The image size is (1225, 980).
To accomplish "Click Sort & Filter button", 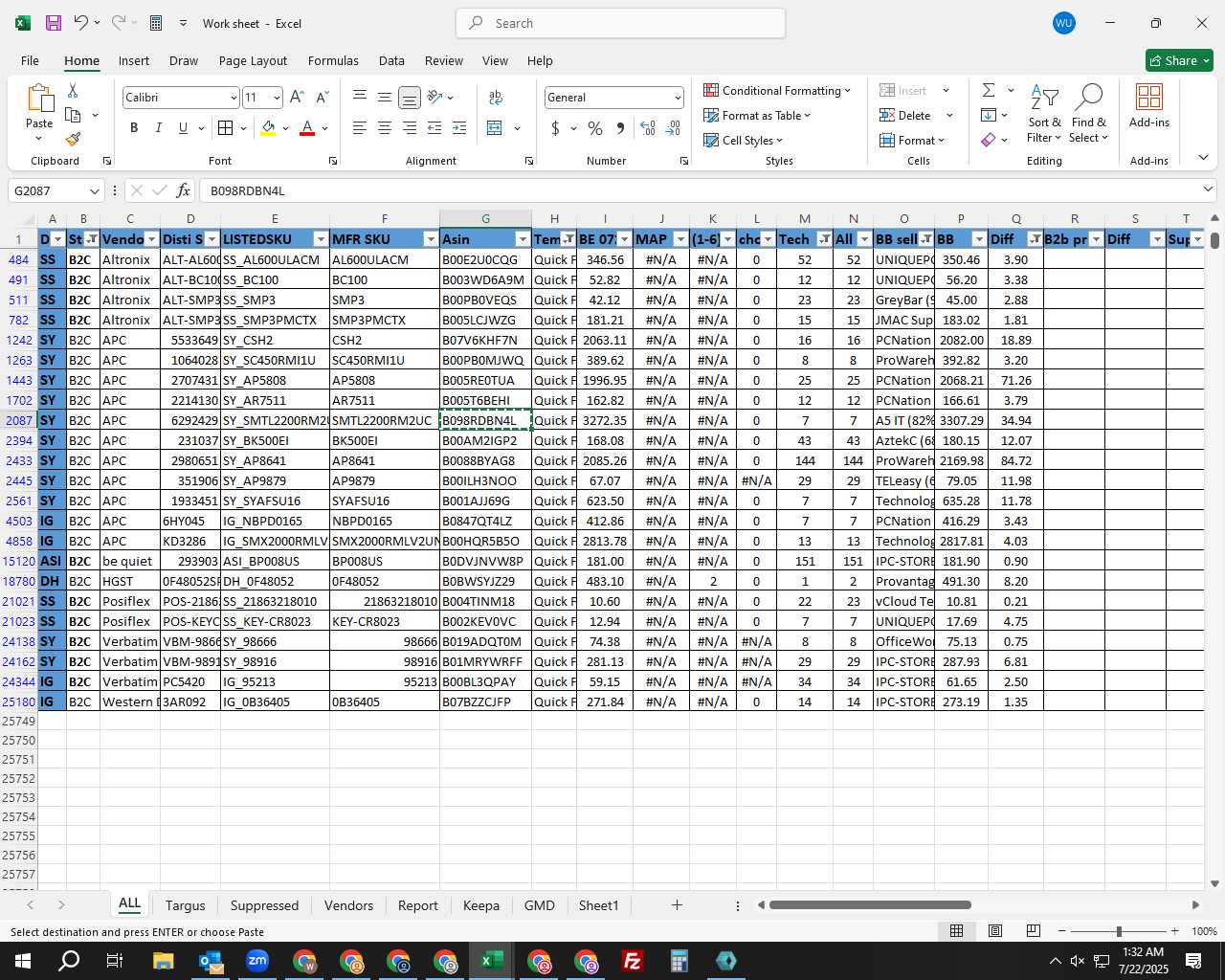I will [1044, 113].
